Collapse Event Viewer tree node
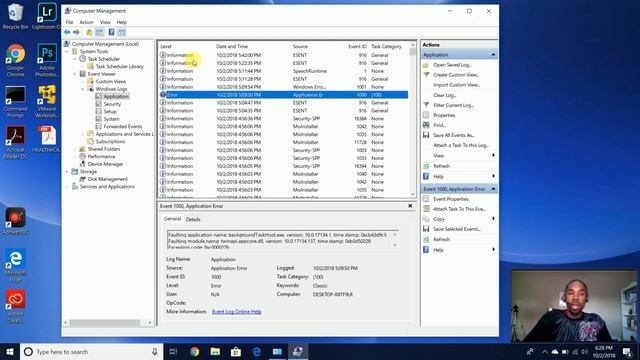Viewport: 640px width, 360px height. 75,74
